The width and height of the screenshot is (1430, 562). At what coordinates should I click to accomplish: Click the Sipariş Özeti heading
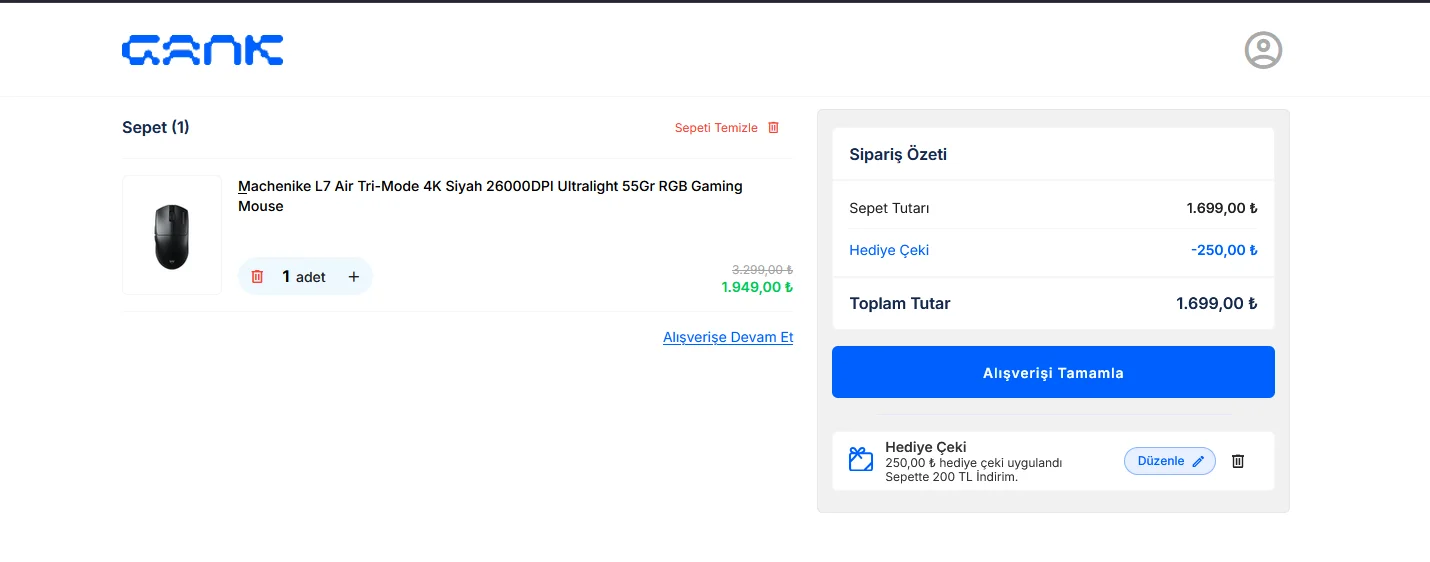(898, 154)
